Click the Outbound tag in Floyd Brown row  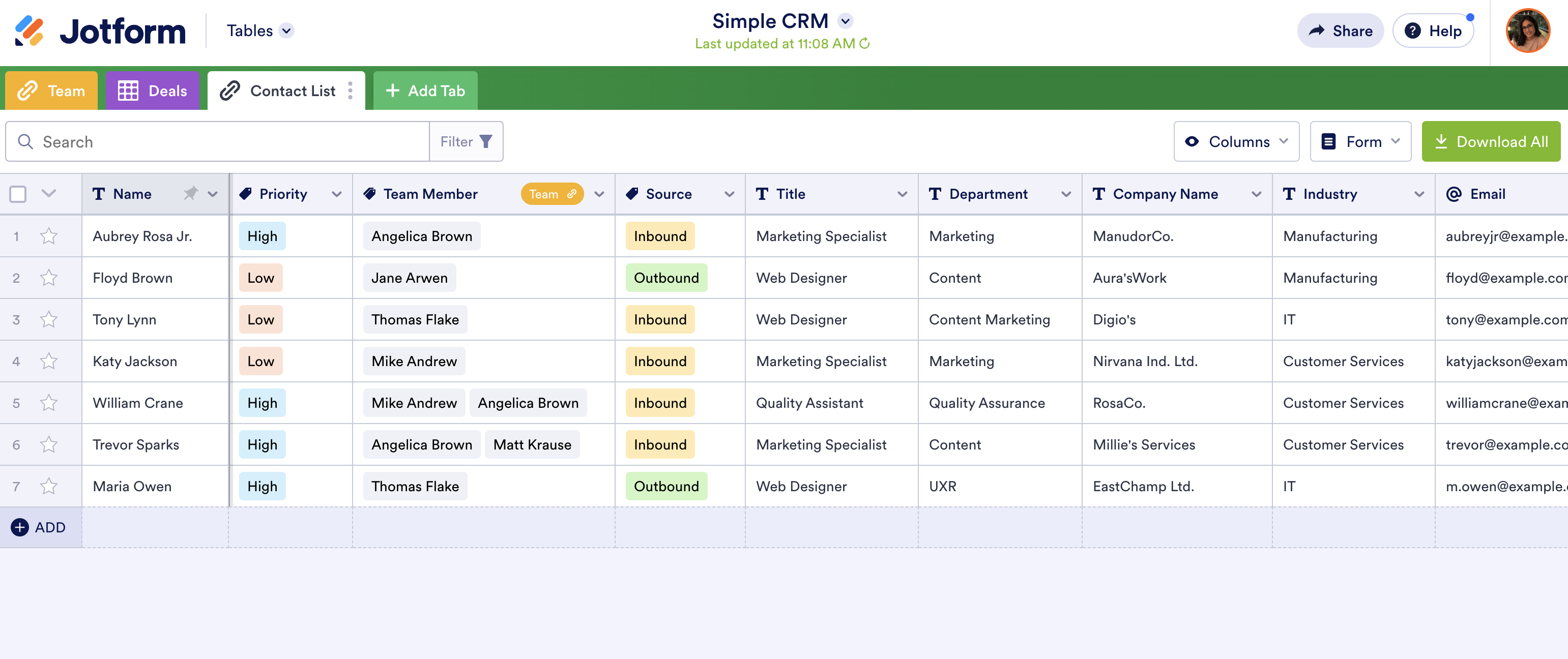point(666,278)
